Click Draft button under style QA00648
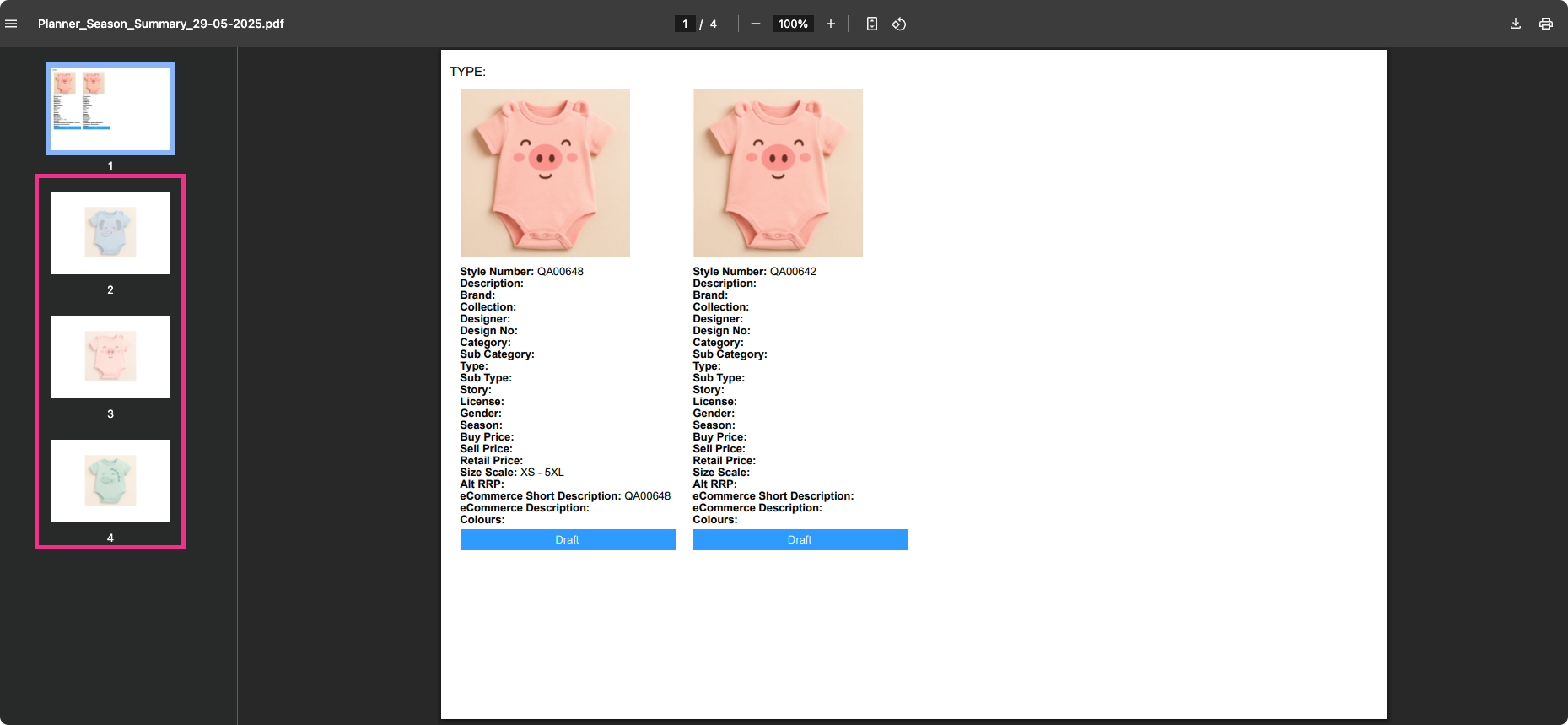Viewport: 1568px width, 725px height. click(568, 540)
